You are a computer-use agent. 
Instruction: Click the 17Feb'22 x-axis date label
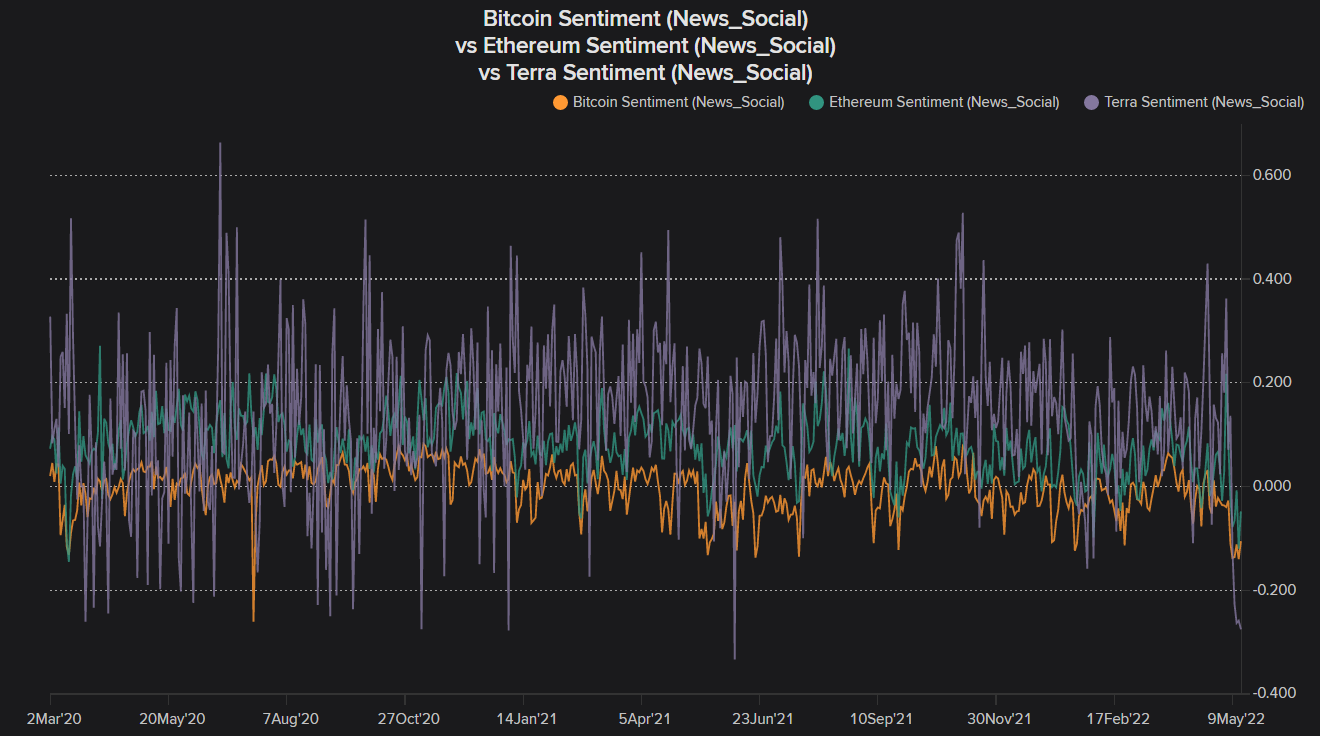click(1117, 718)
